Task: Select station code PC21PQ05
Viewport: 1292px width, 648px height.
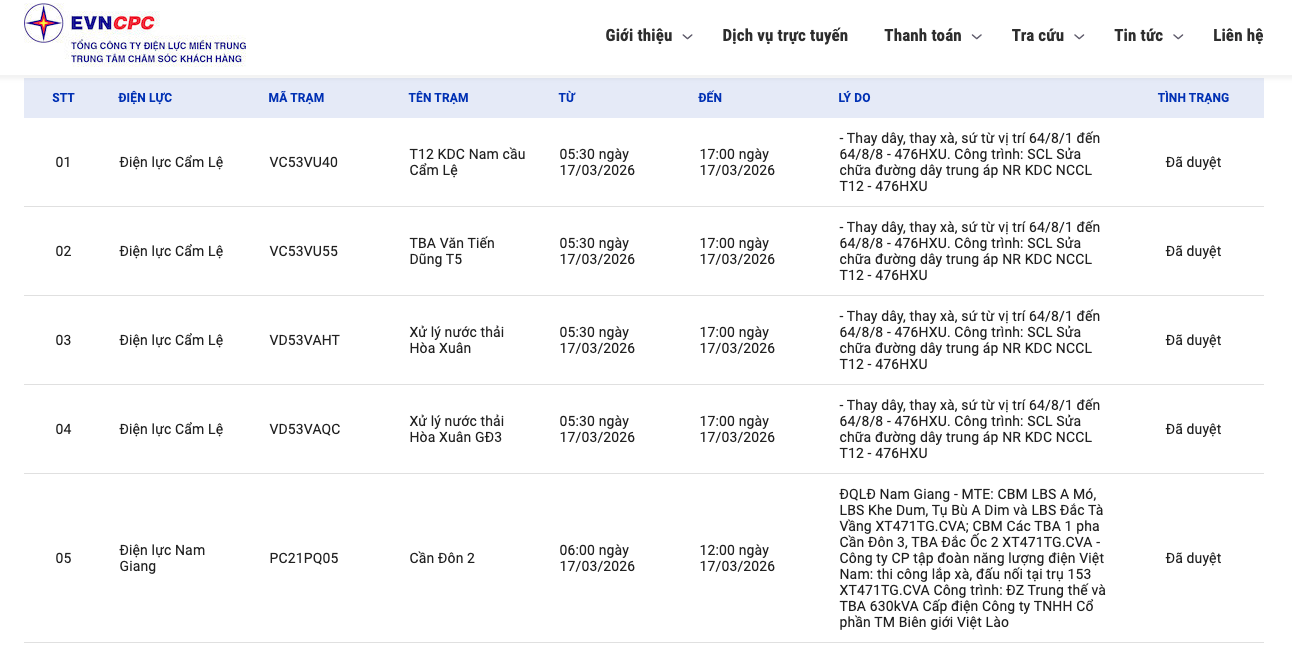Action: [x=304, y=558]
